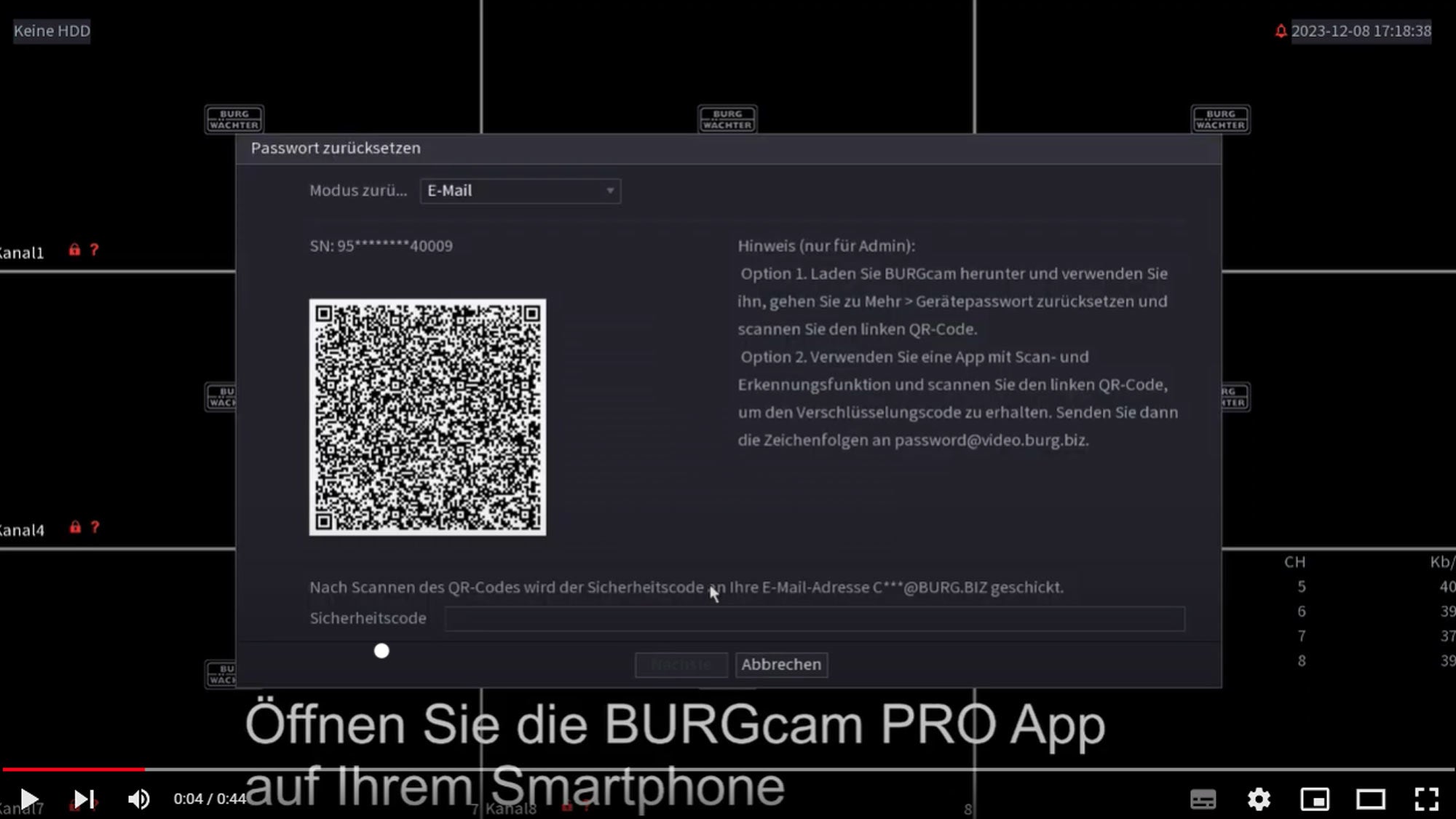Screen dimensions: 1456x819
Task: Click the question mark icon on Kanal4
Action: coord(95,528)
